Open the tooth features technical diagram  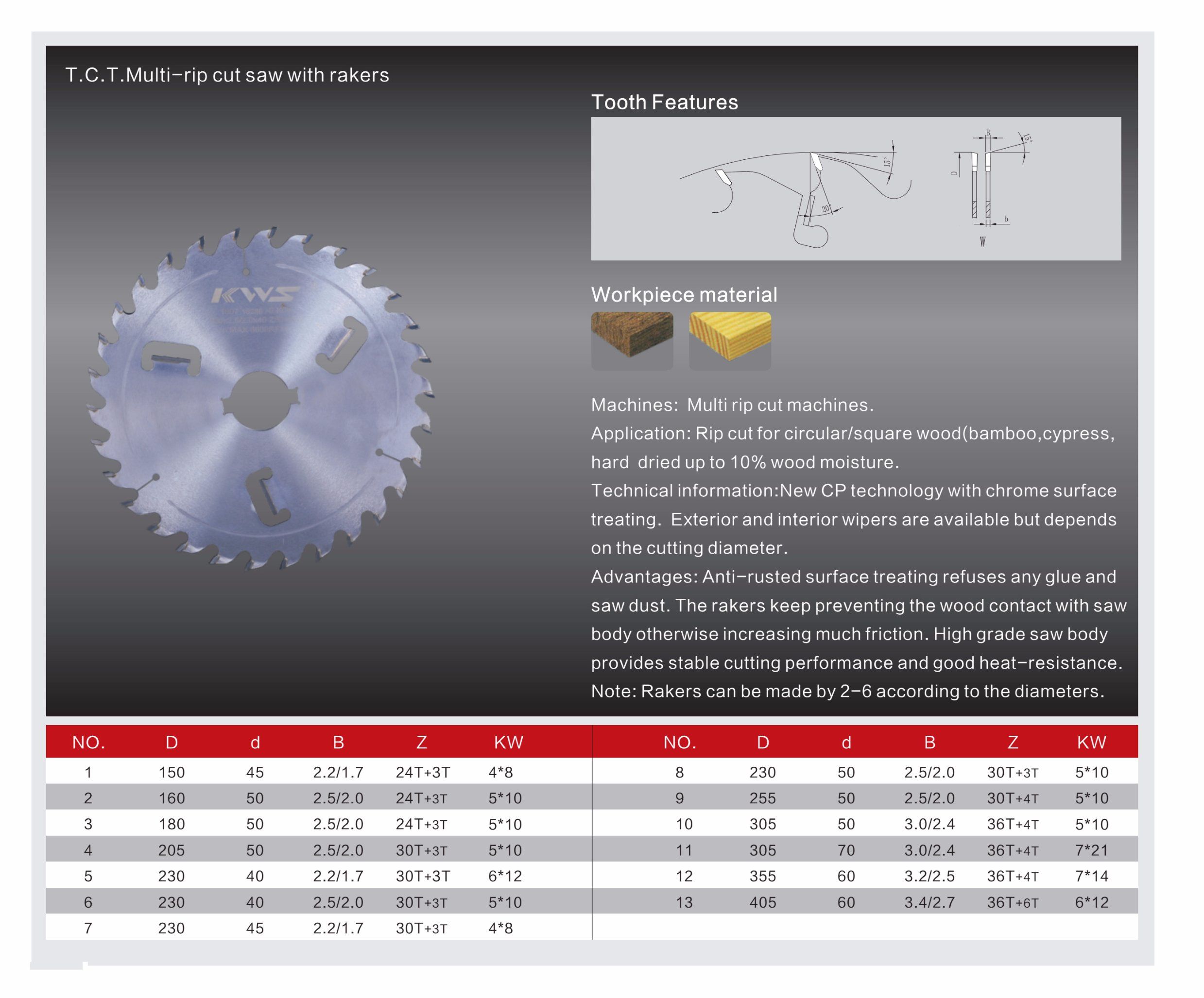[x=856, y=188]
